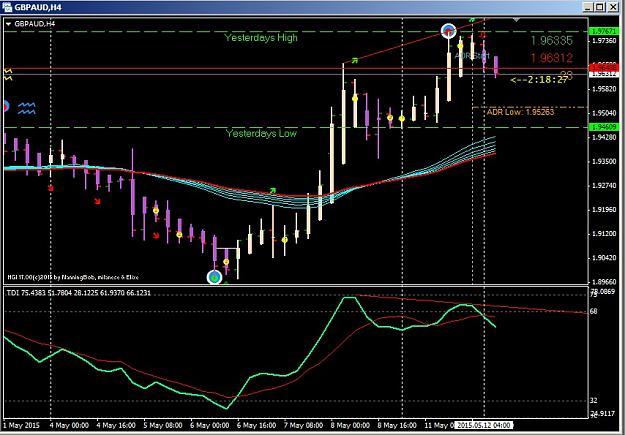Click the TDI level 32 scale label
The height and width of the screenshot is (435, 625).
pyautogui.click(x=594, y=400)
